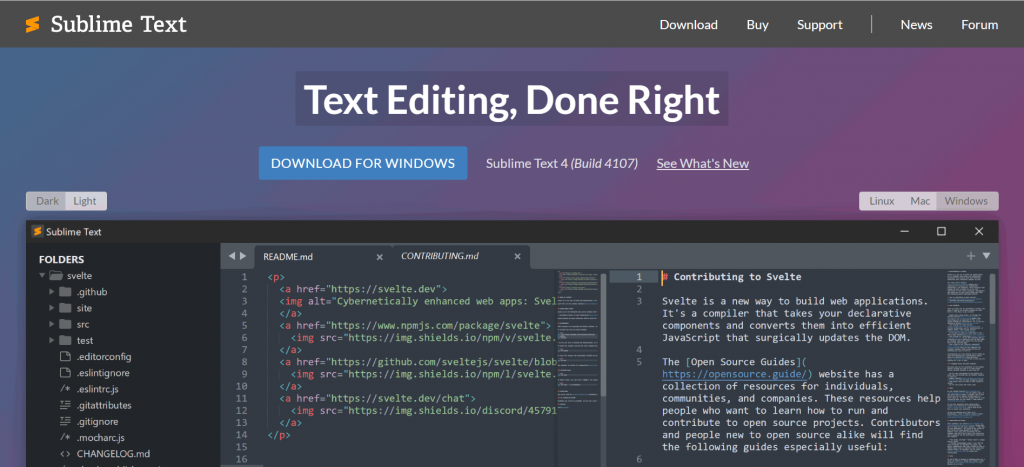Click line number 14 in the left gutter
The height and width of the screenshot is (467, 1024).
coord(242,434)
